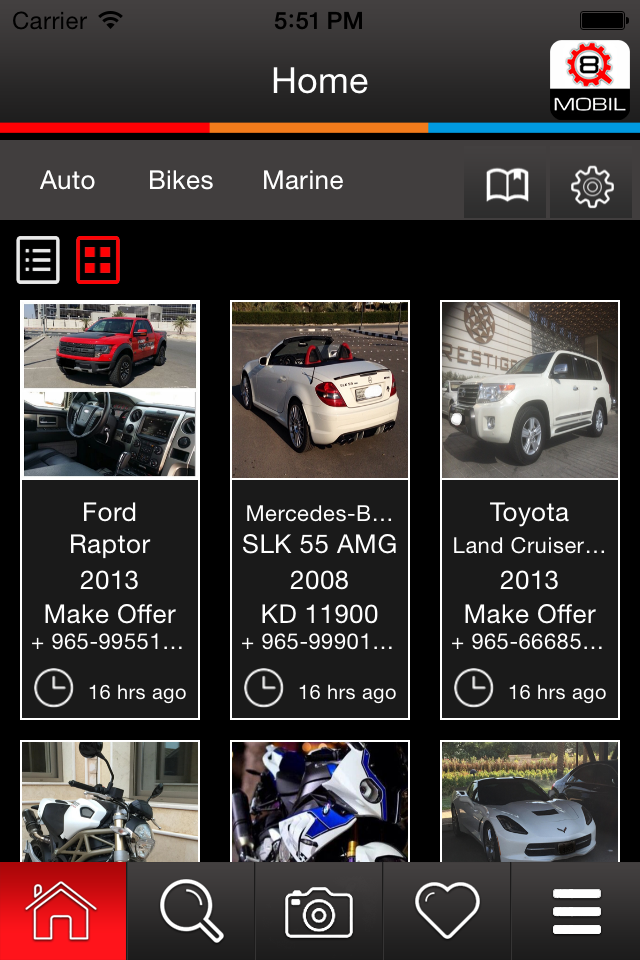Tap the Ford Raptor Make Offer text

110,614
